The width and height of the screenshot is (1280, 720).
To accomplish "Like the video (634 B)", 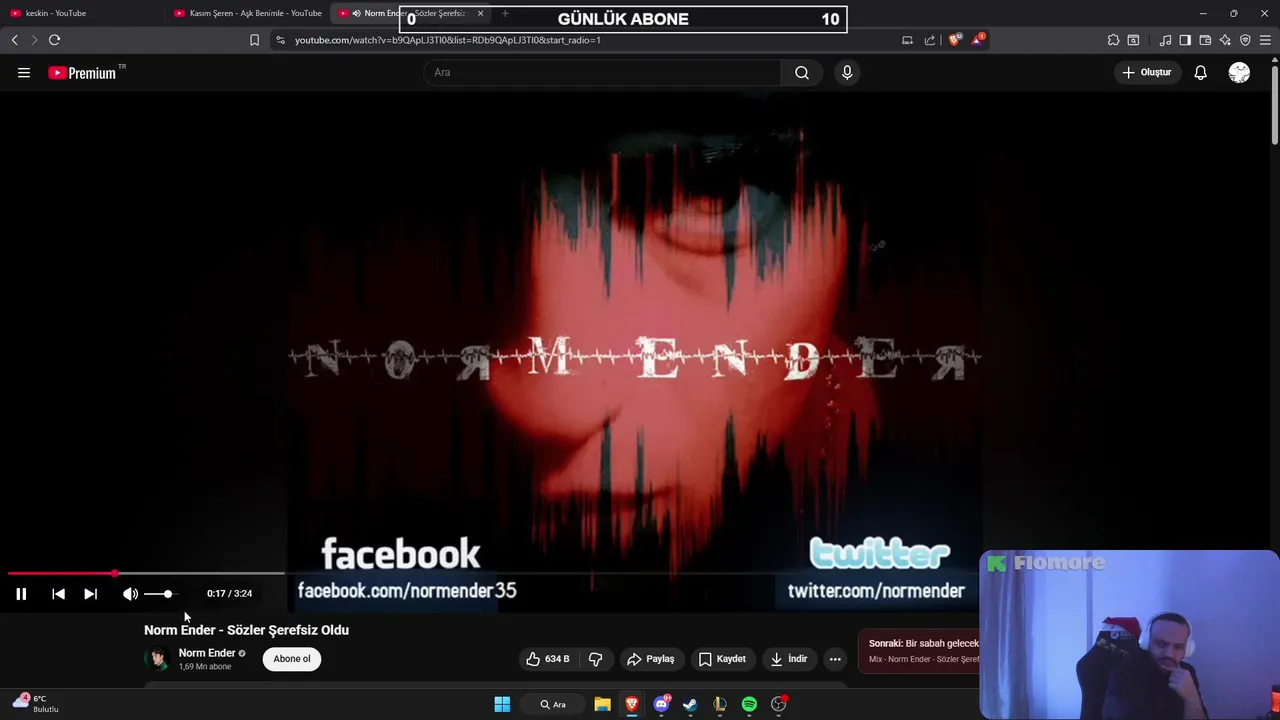I will [548, 659].
